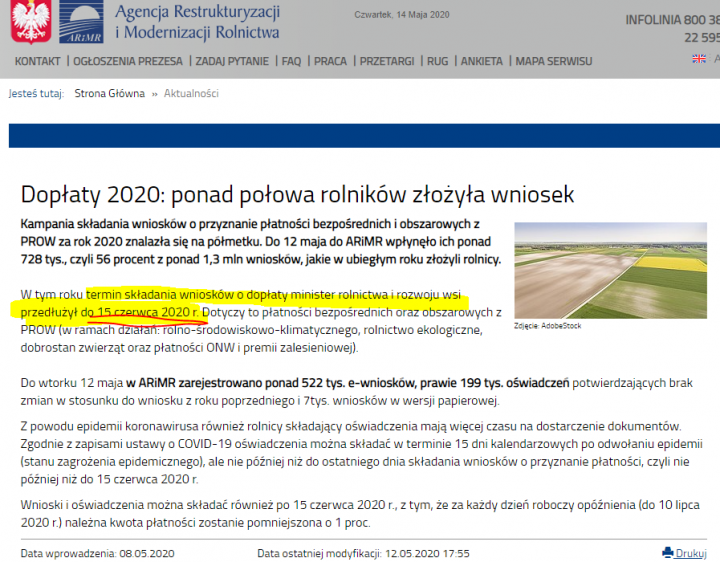
Task: Click the printer icon next to Drukuj
Action: 668,552
